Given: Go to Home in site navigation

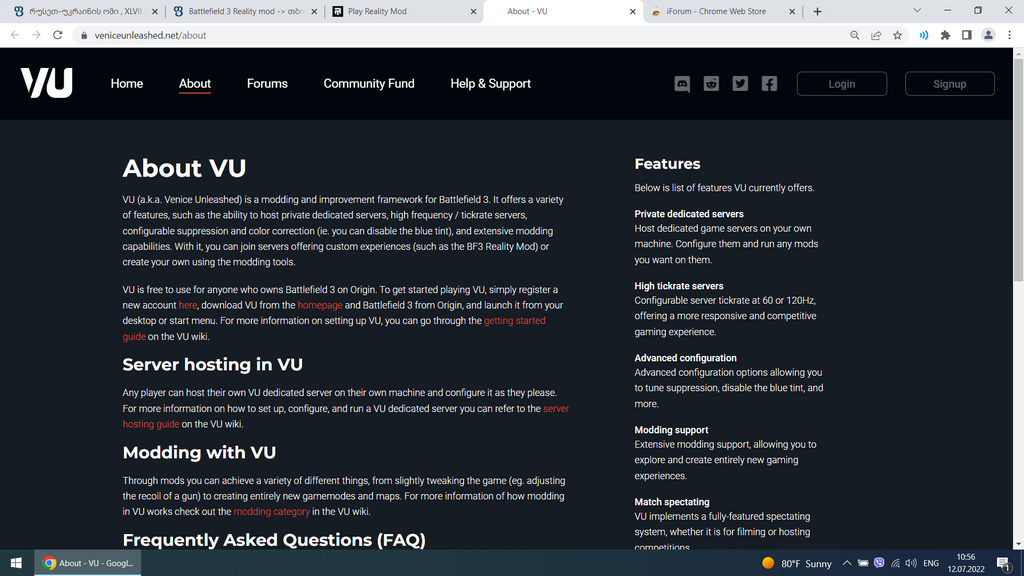Looking at the screenshot, I should tap(127, 84).
